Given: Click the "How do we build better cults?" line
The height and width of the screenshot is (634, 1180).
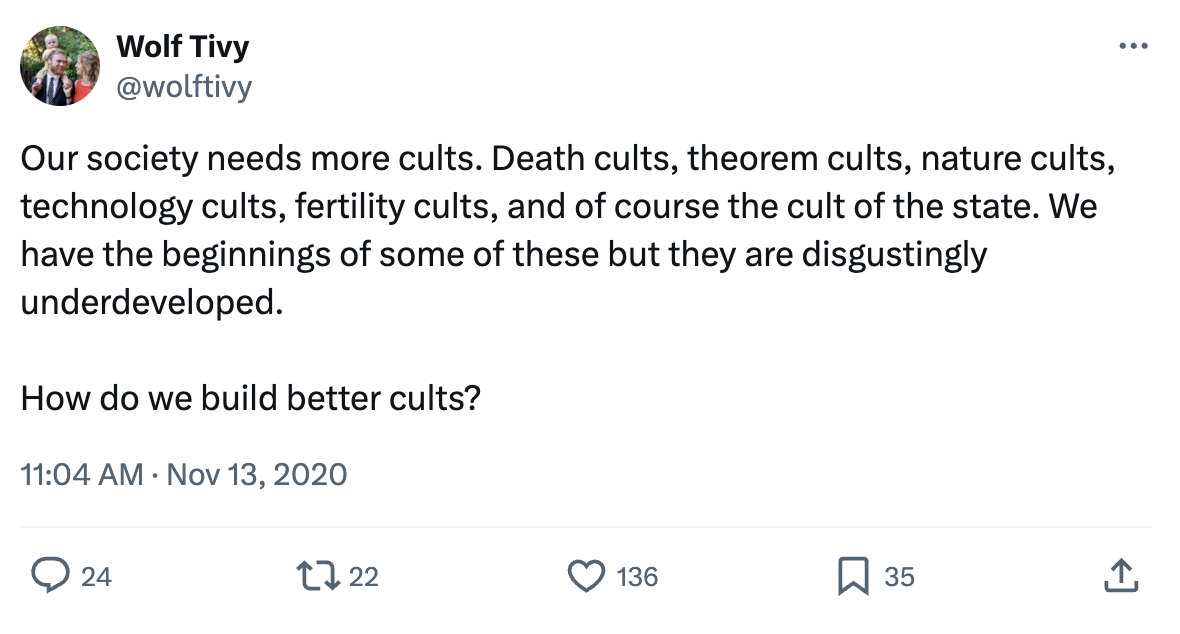Looking at the screenshot, I should (x=251, y=399).
